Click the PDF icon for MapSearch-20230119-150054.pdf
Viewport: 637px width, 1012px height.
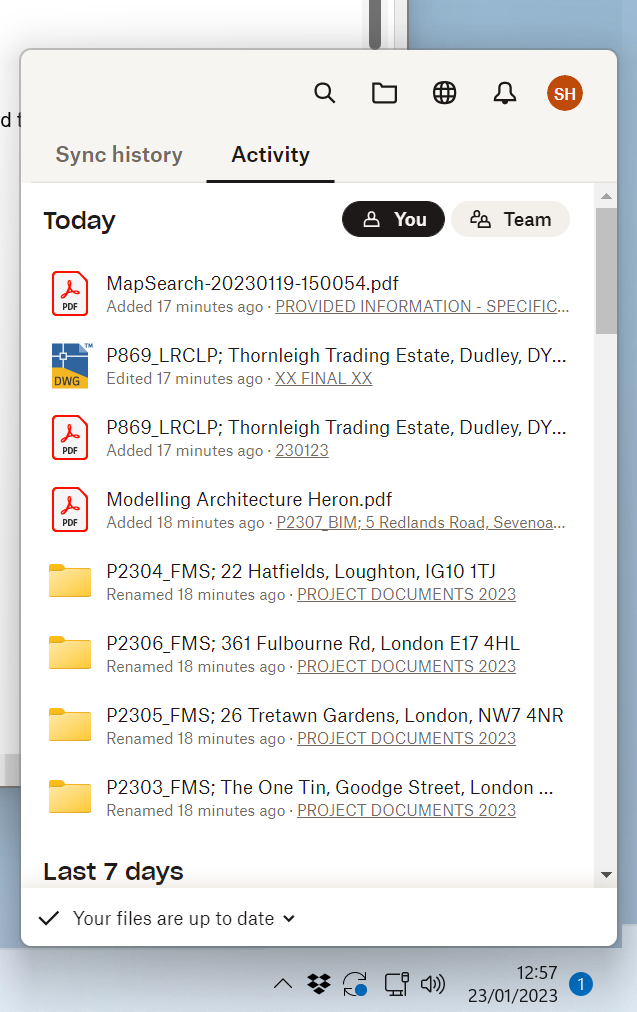70,294
